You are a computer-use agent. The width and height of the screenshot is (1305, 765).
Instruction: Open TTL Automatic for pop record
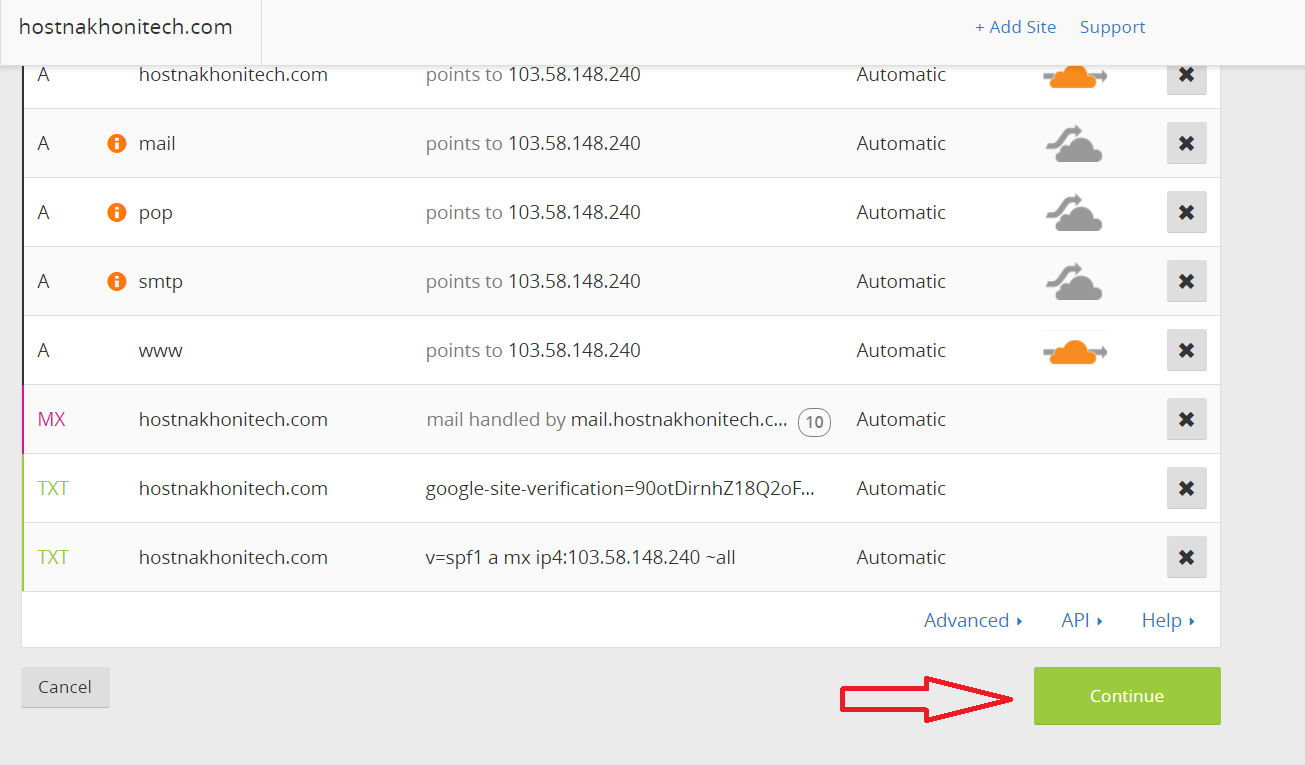pos(901,213)
